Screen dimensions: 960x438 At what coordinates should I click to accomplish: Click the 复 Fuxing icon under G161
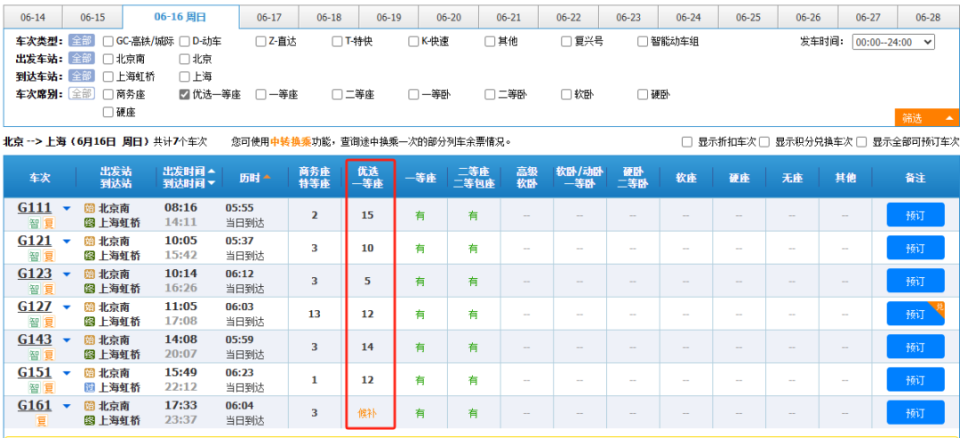(x=42, y=421)
